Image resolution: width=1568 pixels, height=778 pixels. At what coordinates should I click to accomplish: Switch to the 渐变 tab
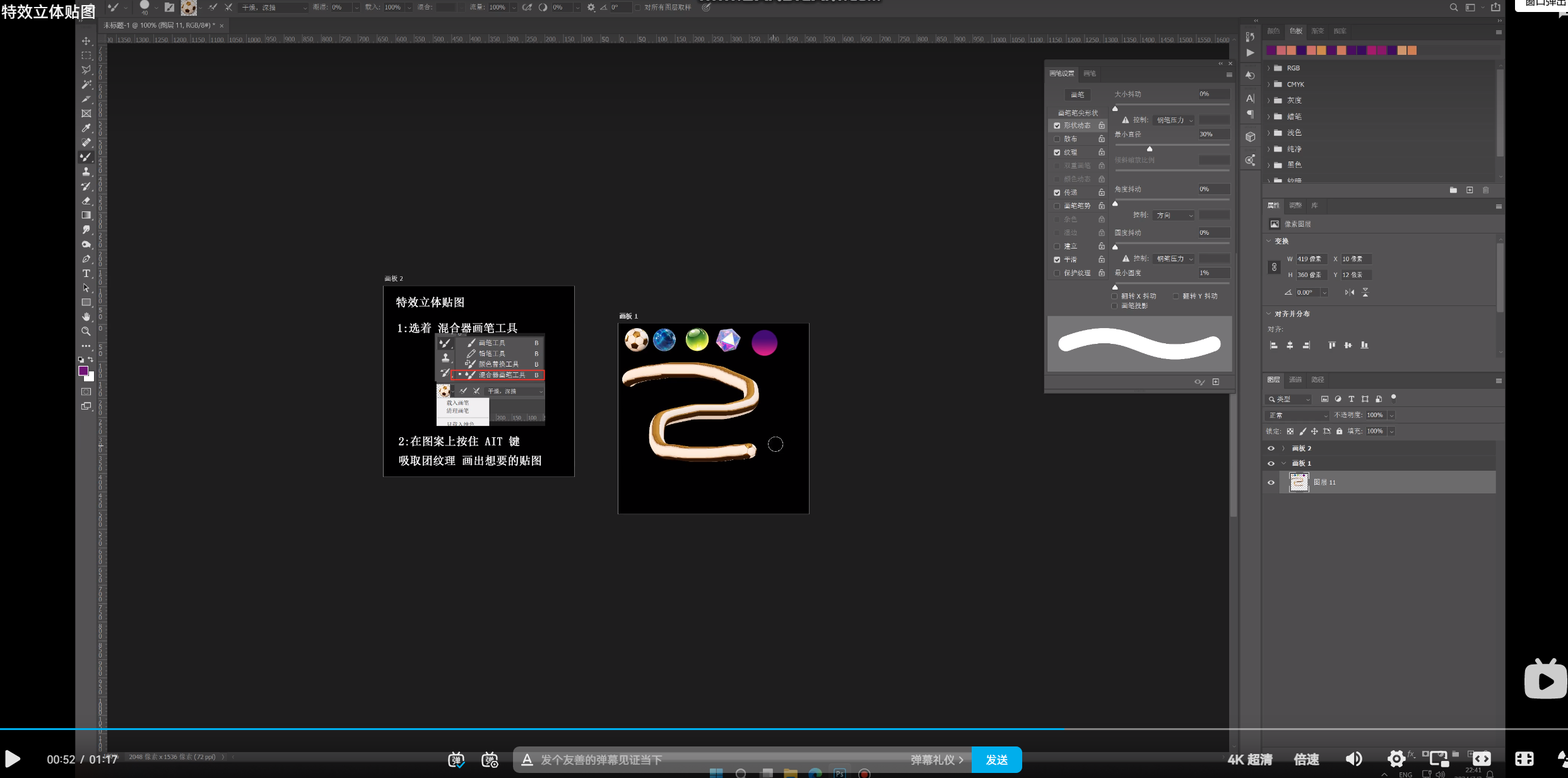(x=1317, y=31)
